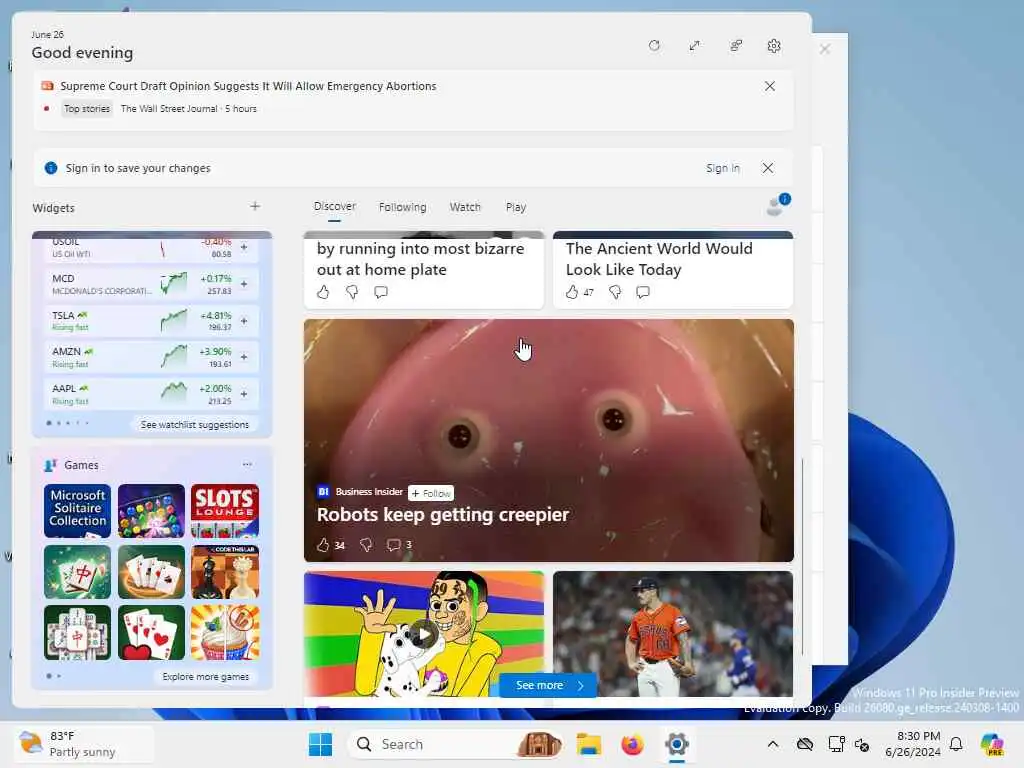Add USOIL to watchlist
The width and height of the screenshot is (1024, 768).
(244, 248)
